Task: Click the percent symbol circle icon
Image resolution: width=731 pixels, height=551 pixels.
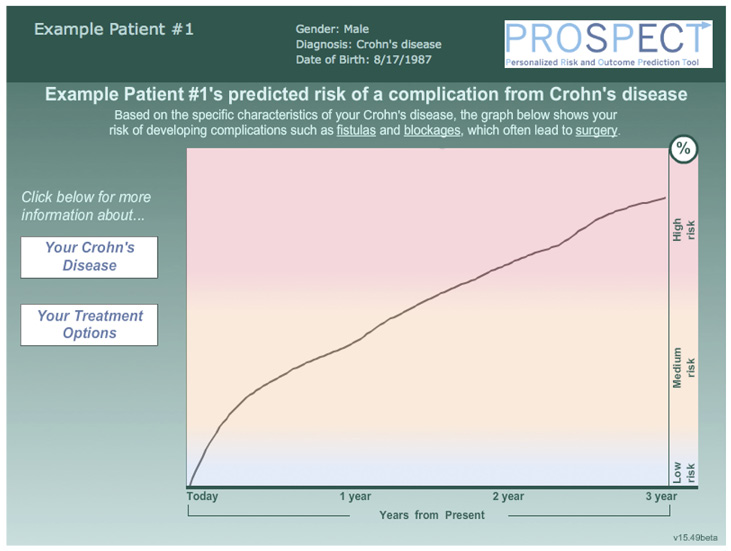Action: [683, 149]
